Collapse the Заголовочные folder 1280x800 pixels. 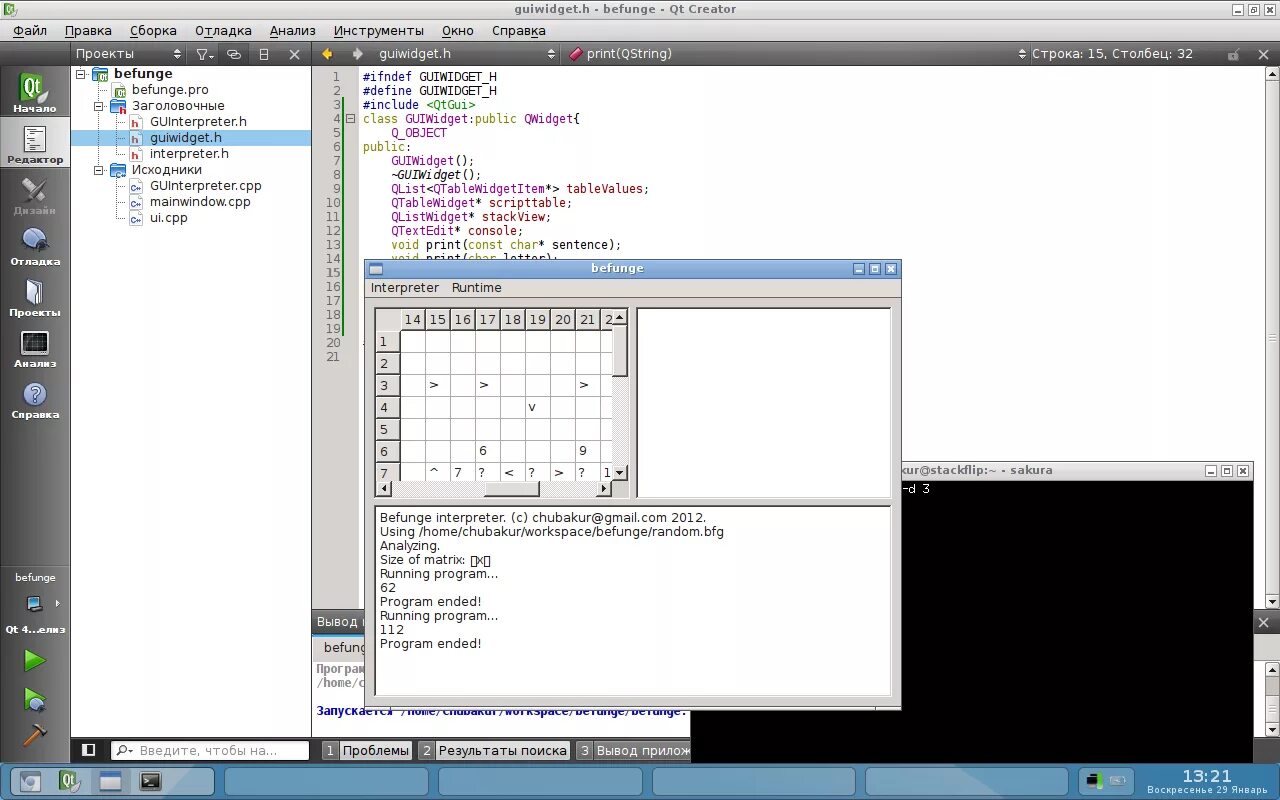99,106
